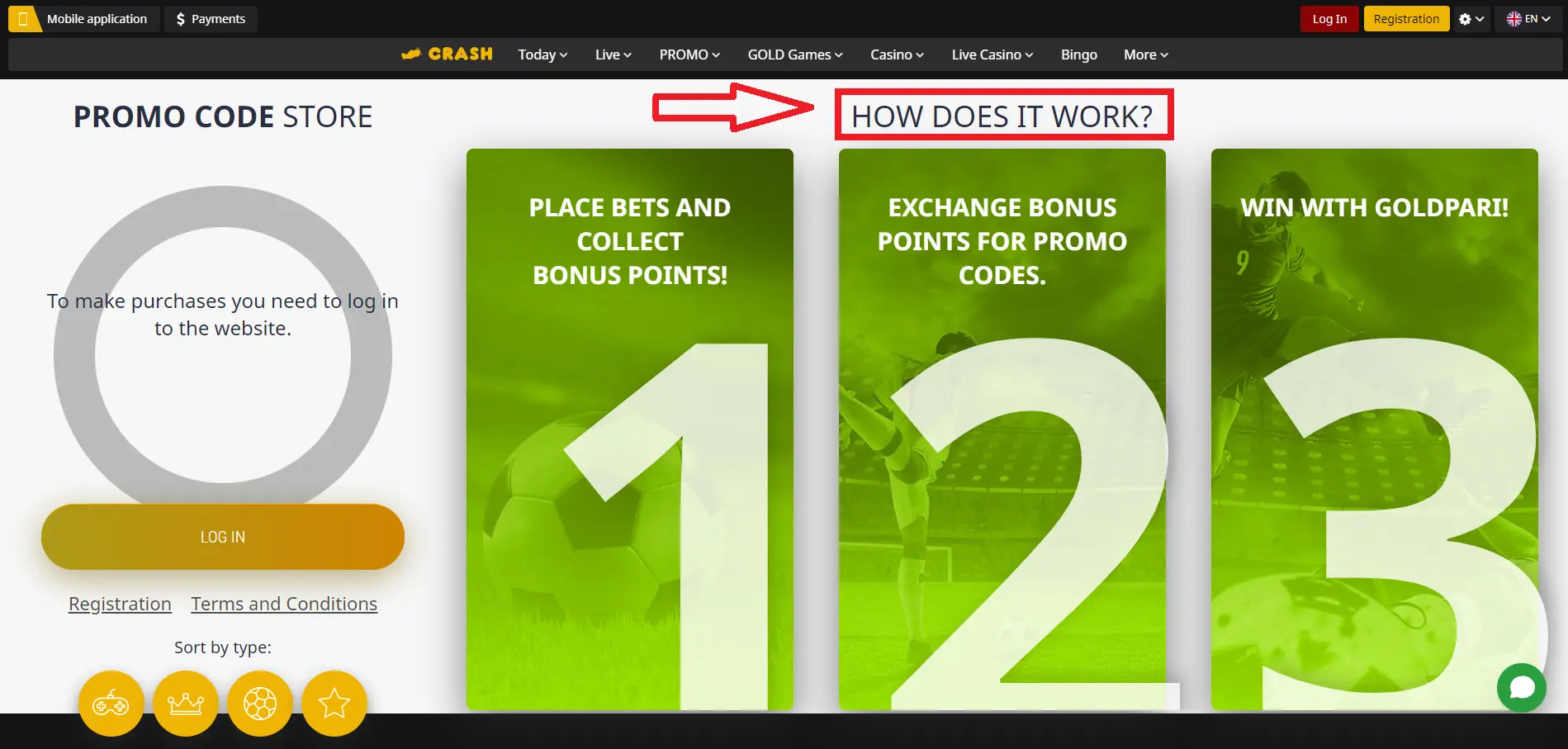Expand the GOLD Games dropdown
The height and width of the screenshot is (749, 1568).
tap(795, 55)
